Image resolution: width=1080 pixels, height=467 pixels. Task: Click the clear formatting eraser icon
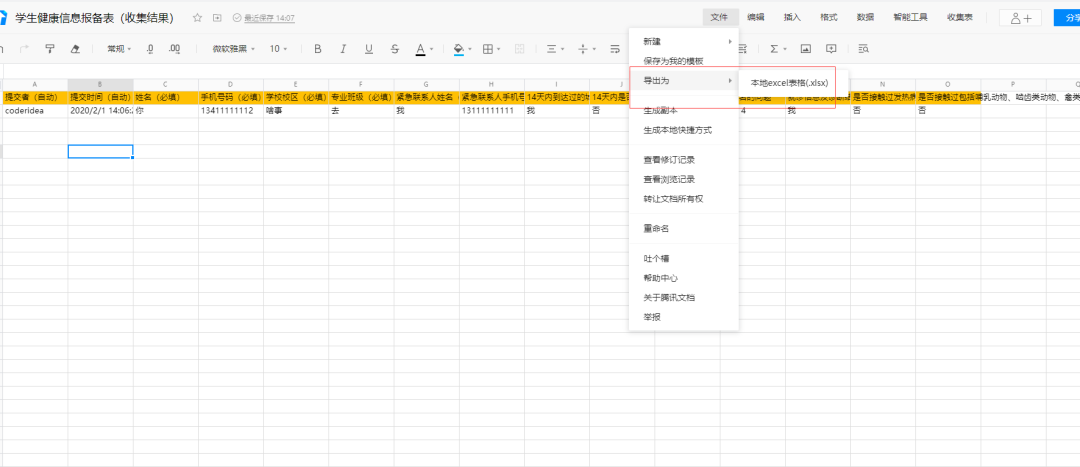pyautogui.click(x=75, y=49)
